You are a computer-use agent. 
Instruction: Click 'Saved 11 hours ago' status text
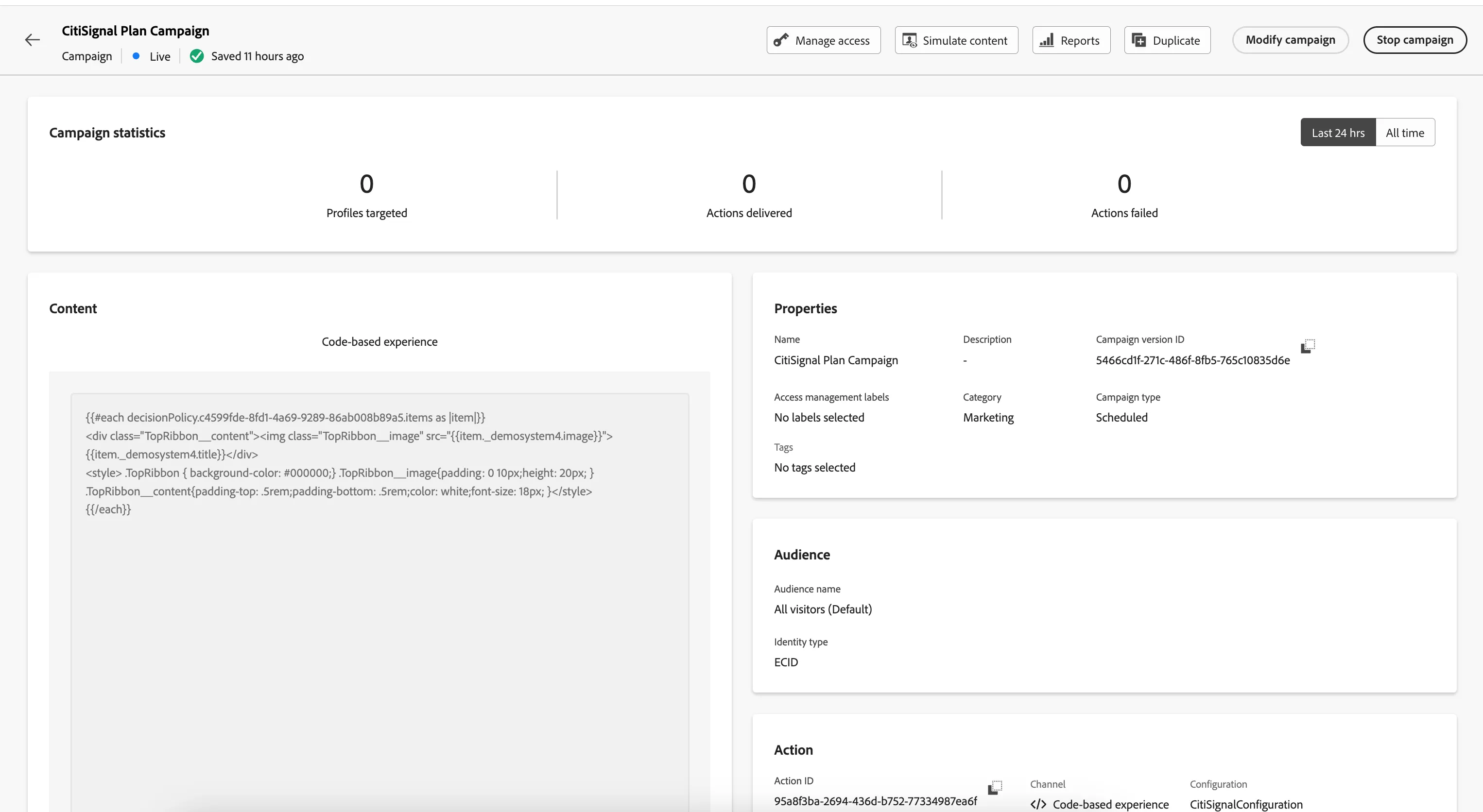click(258, 56)
